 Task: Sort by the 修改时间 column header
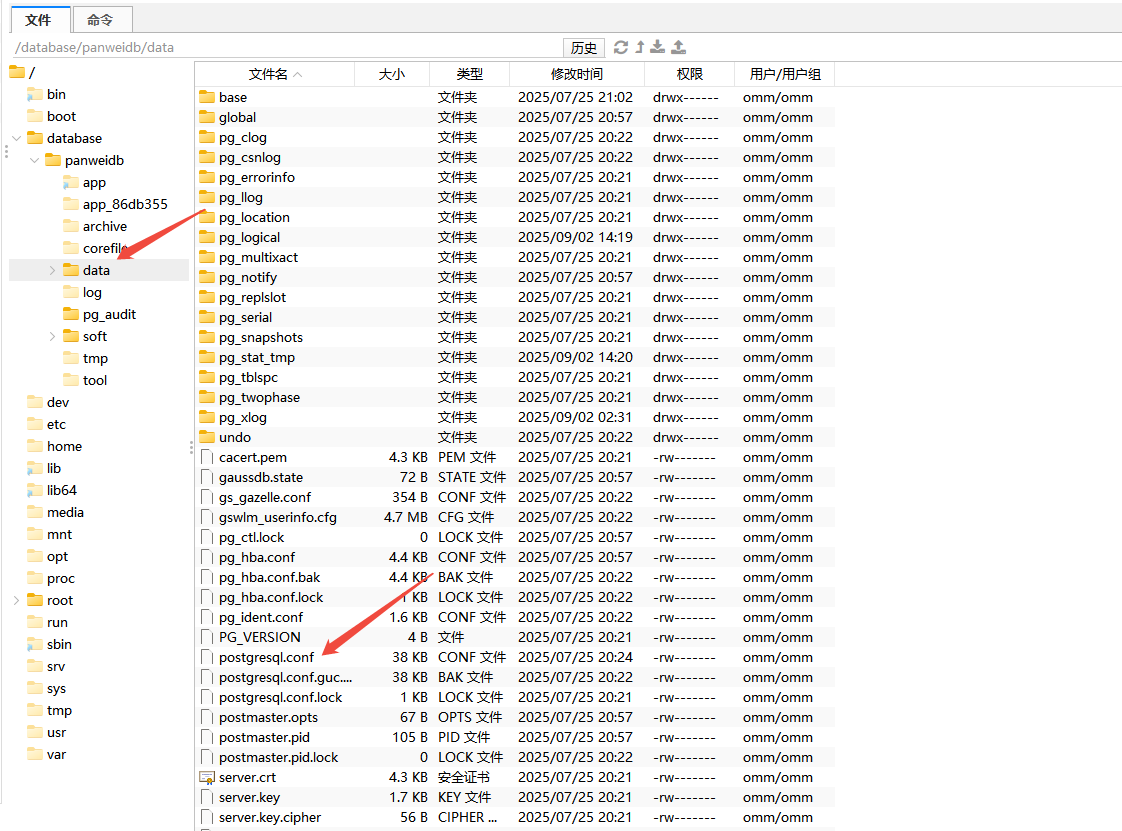pyautogui.click(x=577, y=74)
